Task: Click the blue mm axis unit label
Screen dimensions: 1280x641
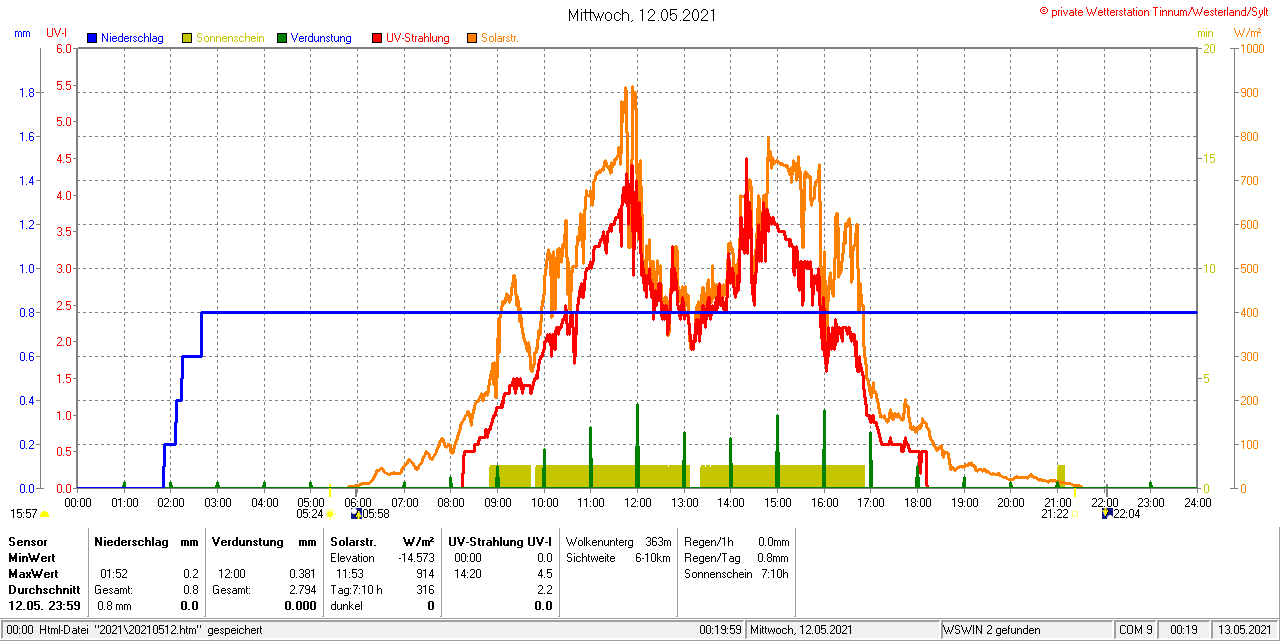Action: [x=22, y=33]
